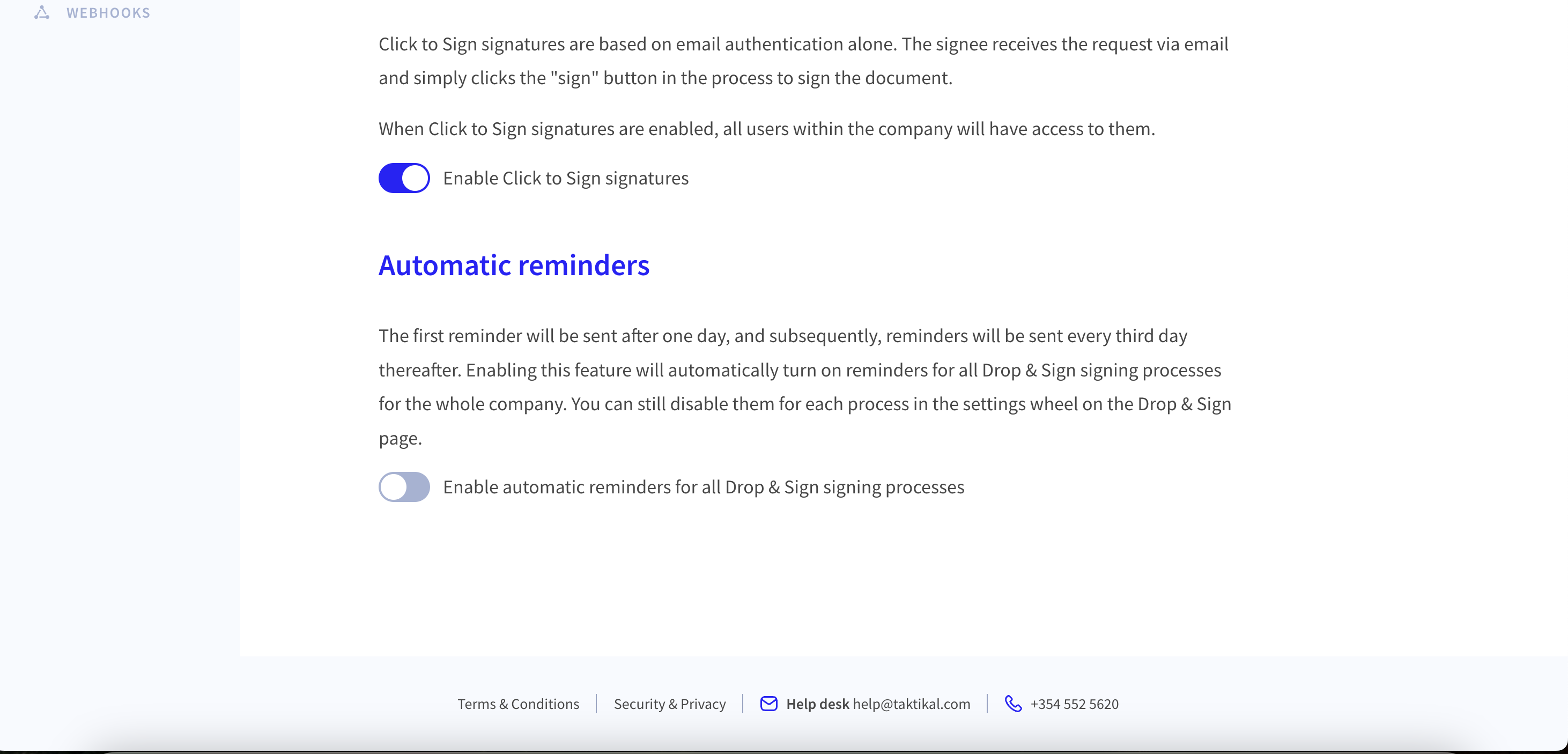This screenshot has height=754, width=1568.
Task: Open the Terms & Conditions link
Action: pos(518,704)
